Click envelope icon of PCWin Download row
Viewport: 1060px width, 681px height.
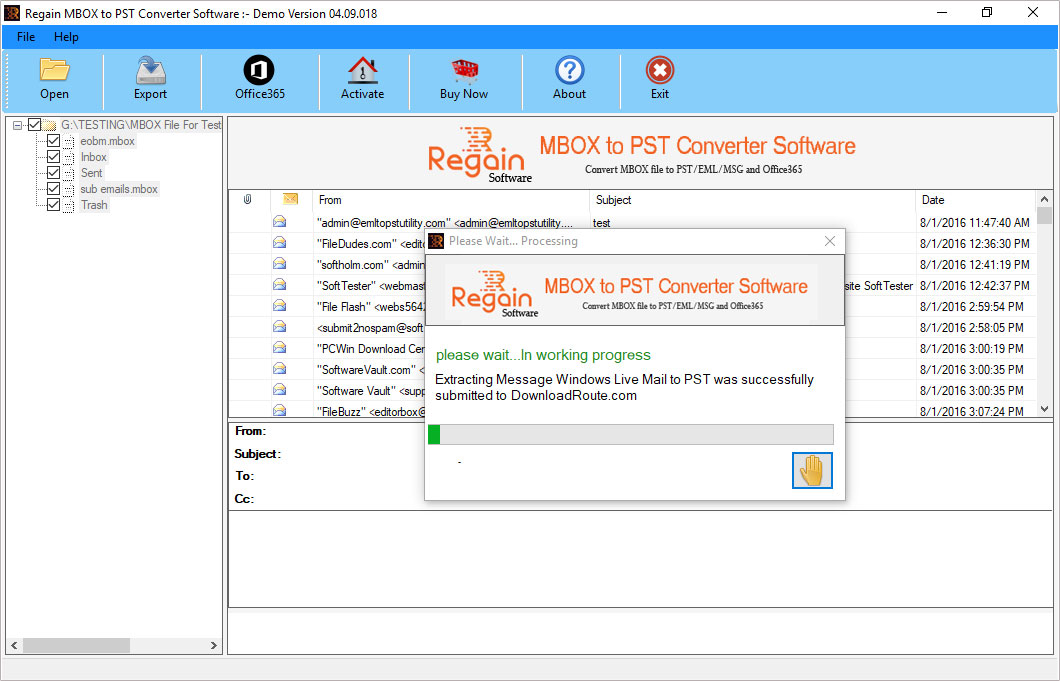(279, 348)
